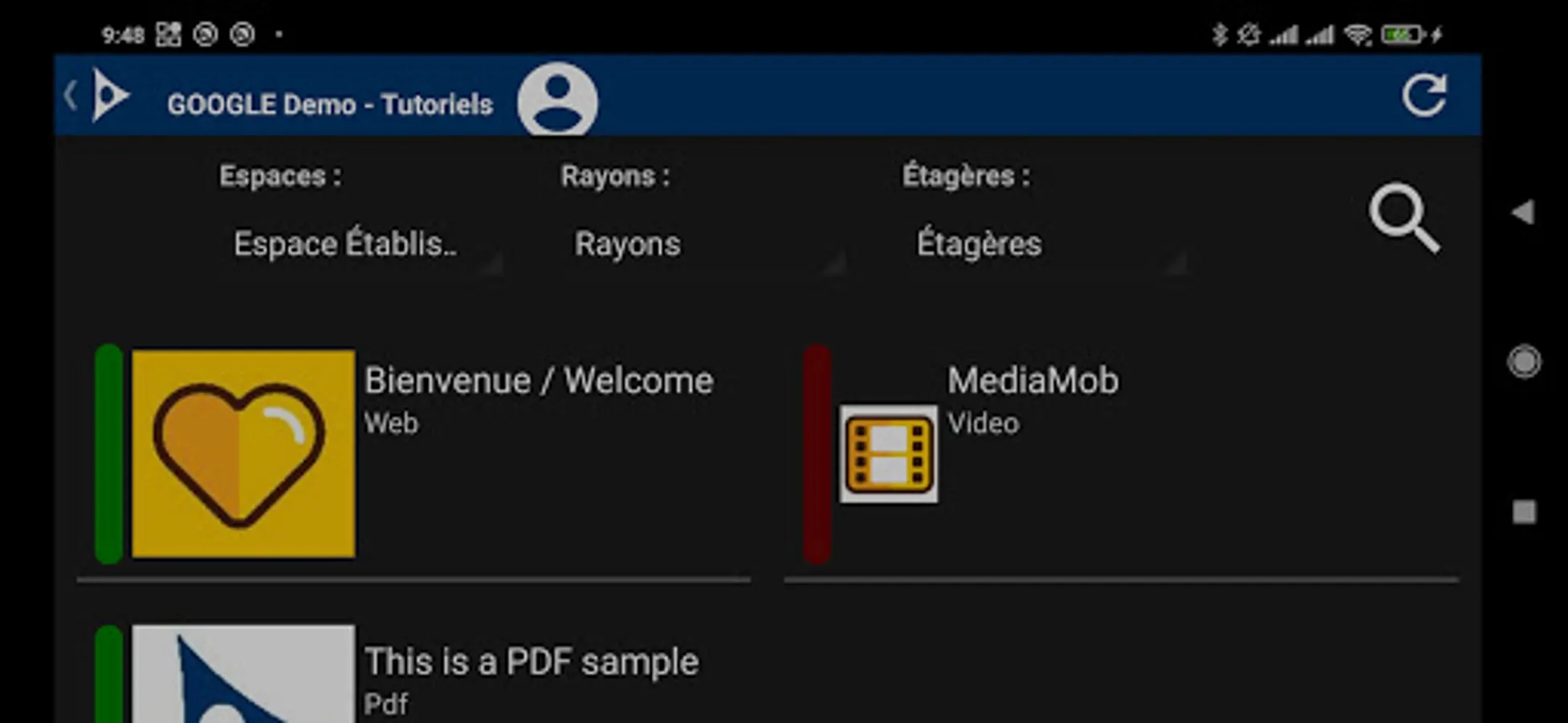Check the battery status icon
Screen dimensions: 1568x723
tap(1402, 35)
